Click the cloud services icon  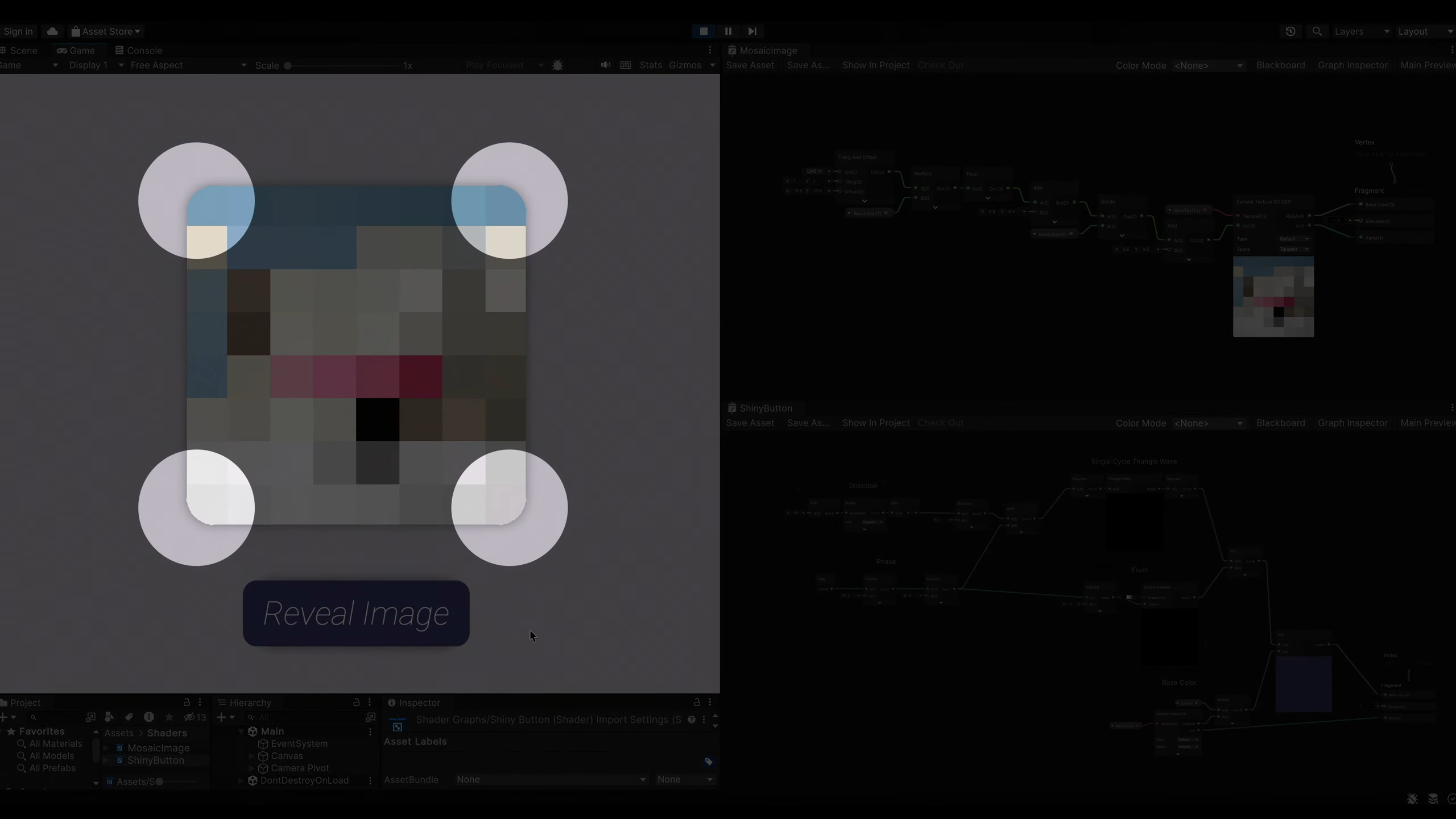tap(52, 31)
